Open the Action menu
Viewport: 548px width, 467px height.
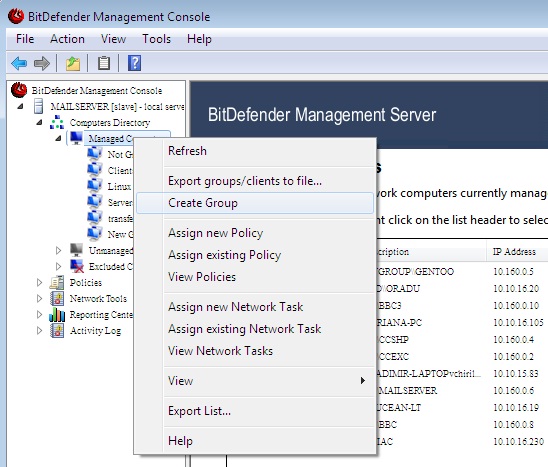coord(67,39)
